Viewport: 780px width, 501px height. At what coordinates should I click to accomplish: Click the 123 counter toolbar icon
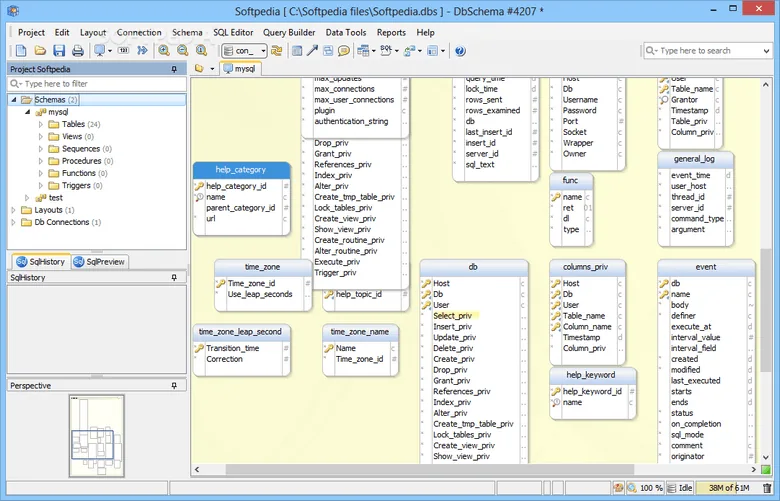[123, 51]
